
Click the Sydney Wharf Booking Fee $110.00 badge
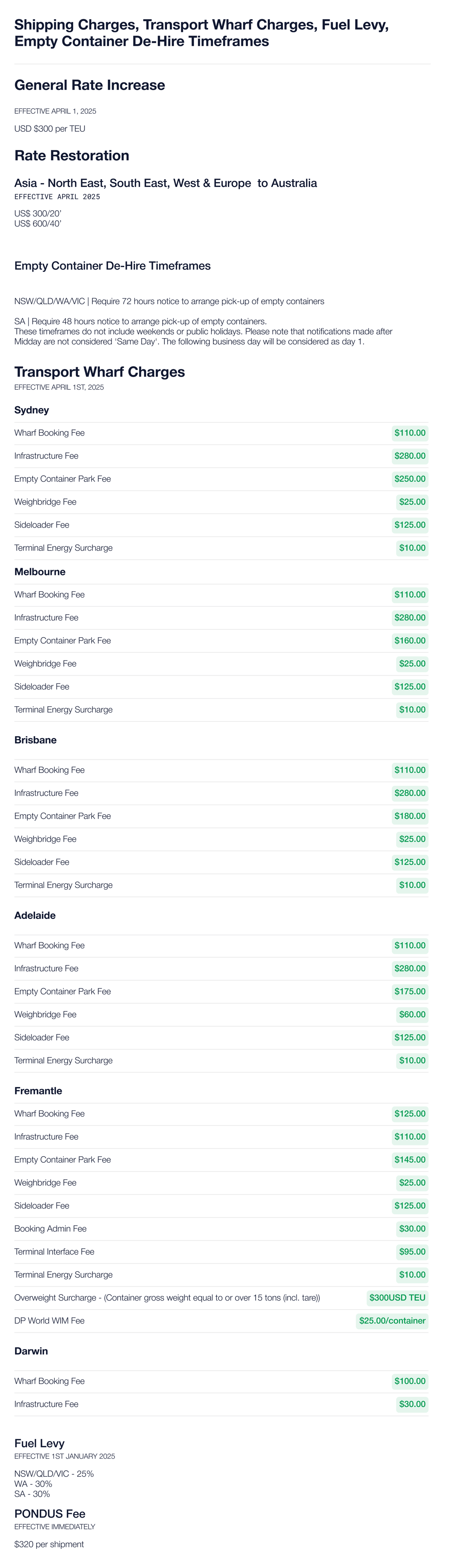(x=409, y=433)
